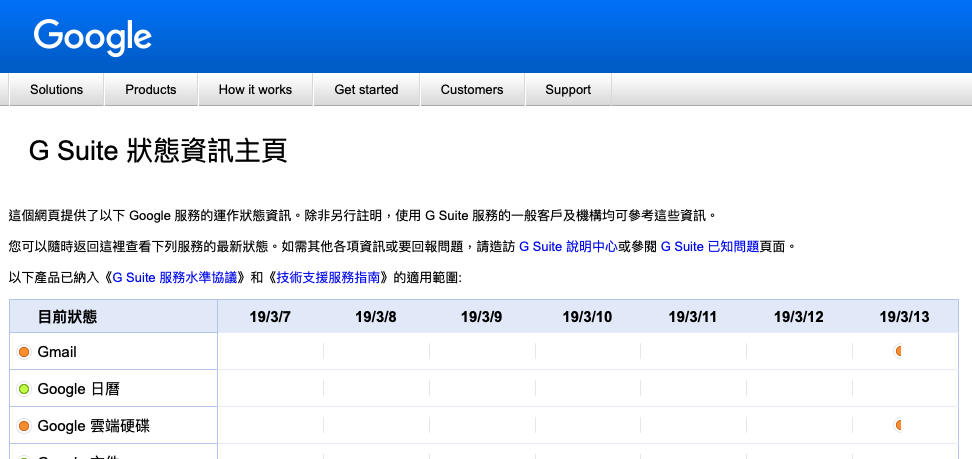Click the Google logo

(x=93, y=37)
